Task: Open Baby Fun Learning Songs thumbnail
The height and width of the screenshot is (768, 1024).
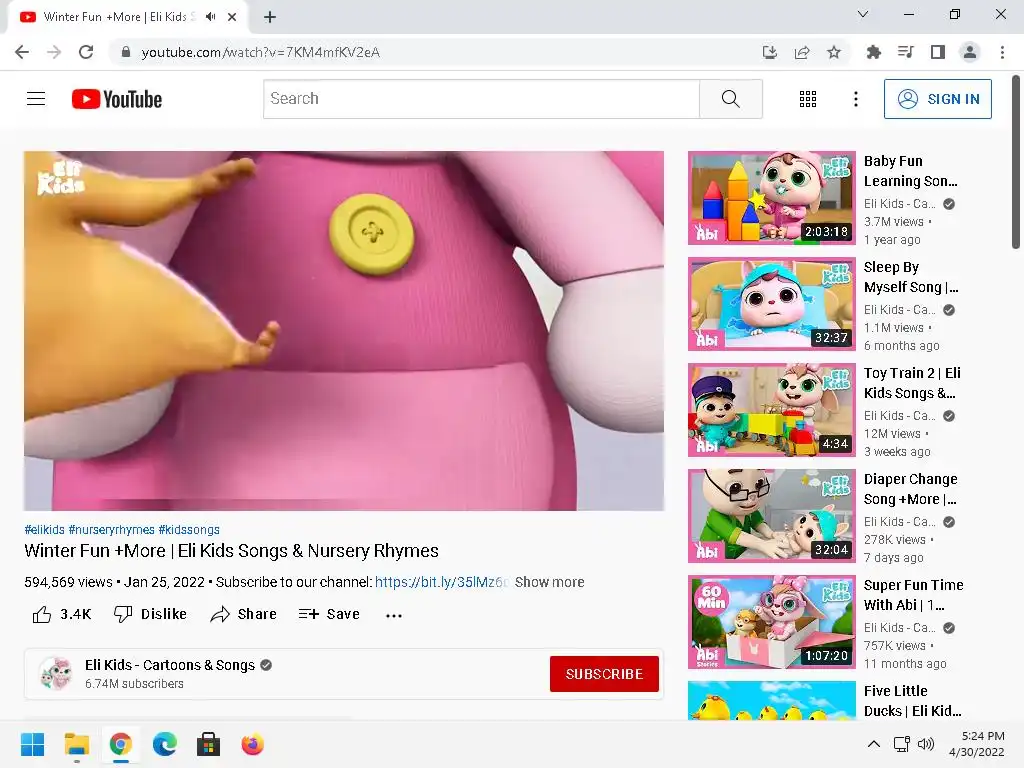Action: (x=772, y=198)
